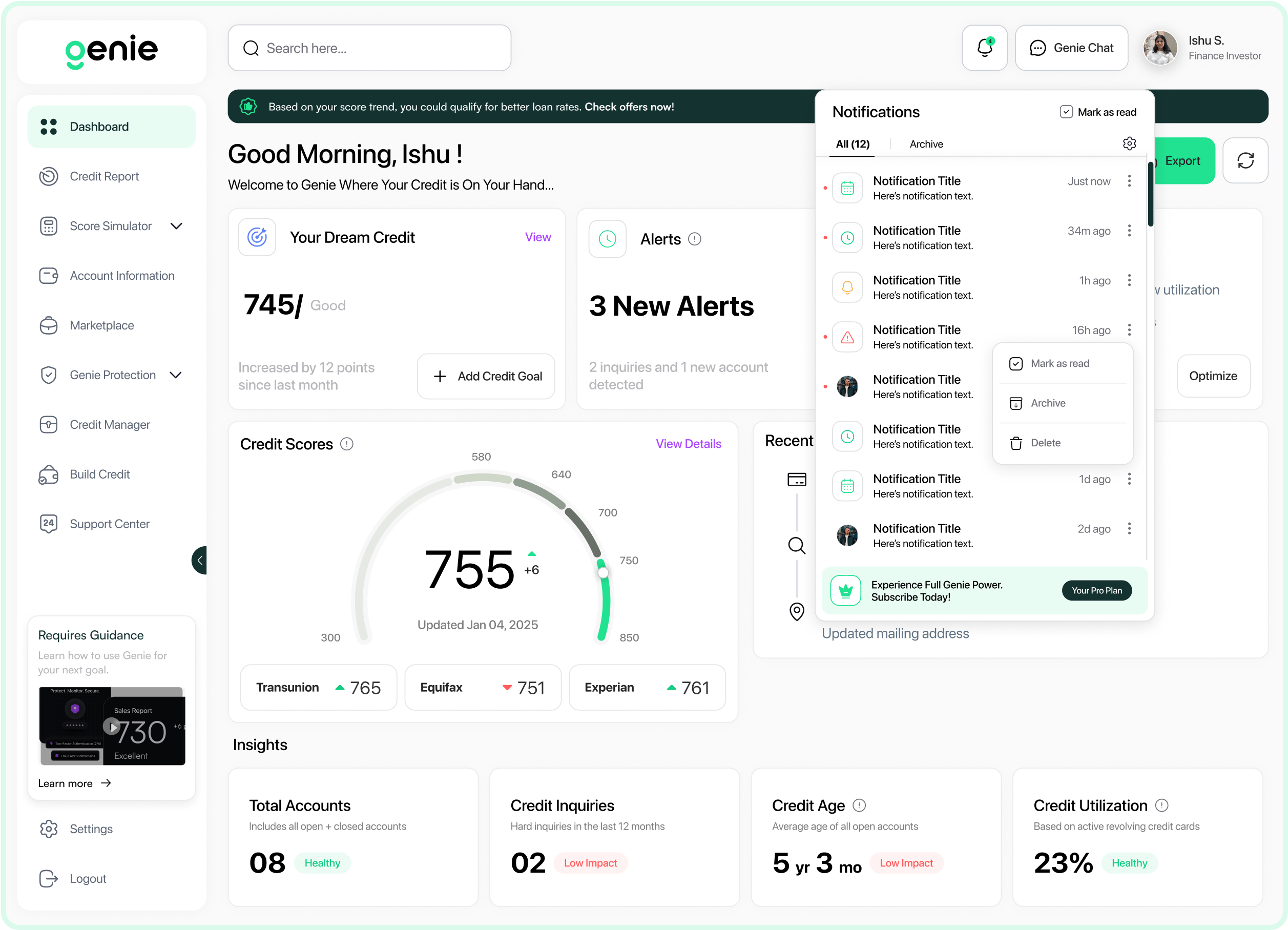Click the Add Credit Goal button

tap(486, 376)
